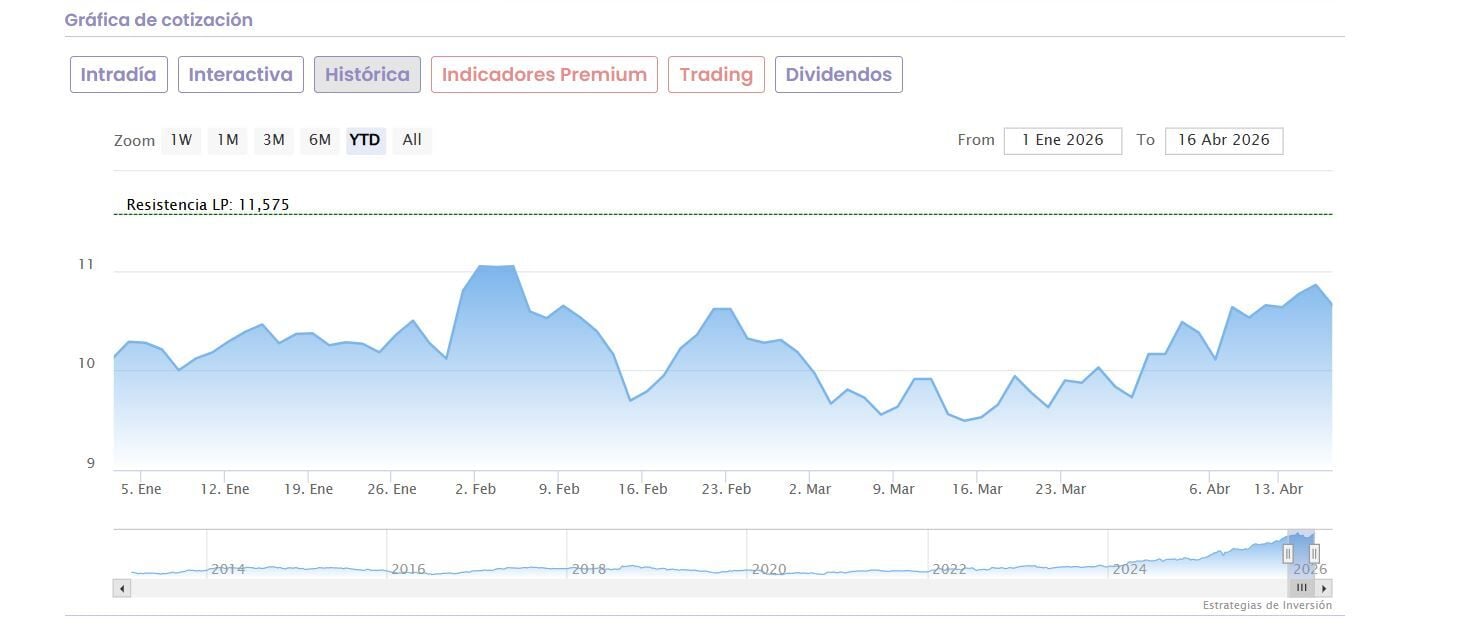Image resolution: width=1482 pixels, height=639 pixels.
Task: Set chart zoom to 1W
Action: [x=181, y=140]
